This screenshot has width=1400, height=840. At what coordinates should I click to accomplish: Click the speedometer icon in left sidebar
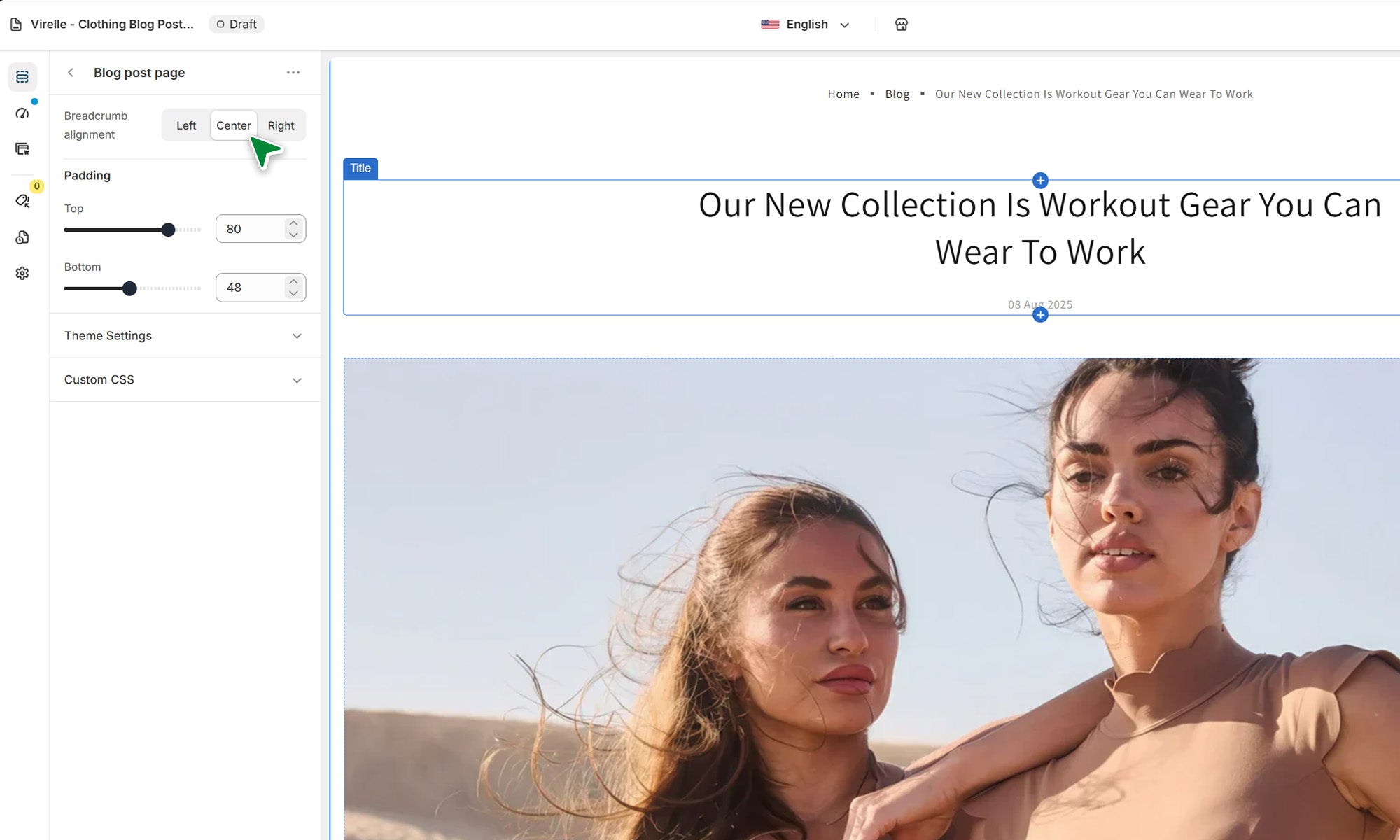point(22,113)
